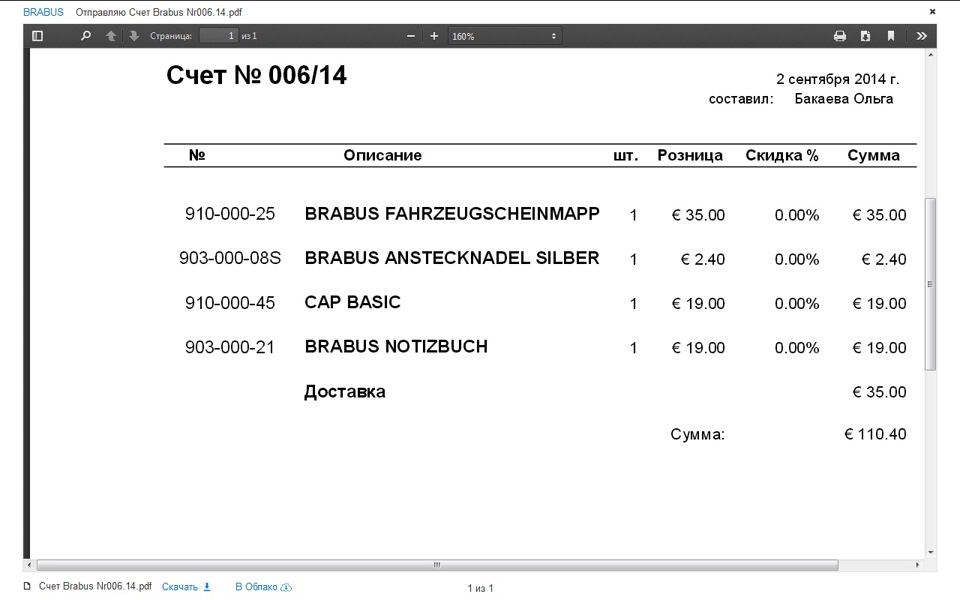Click the Сумма: total label

[697, 434]
